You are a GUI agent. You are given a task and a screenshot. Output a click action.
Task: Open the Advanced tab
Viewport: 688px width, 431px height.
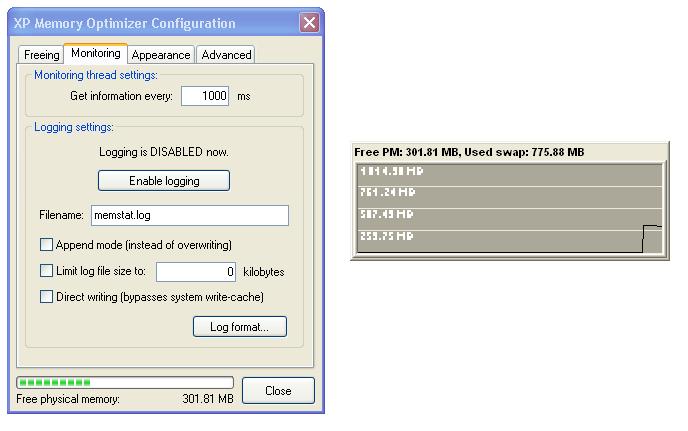[x=226, y=55]
